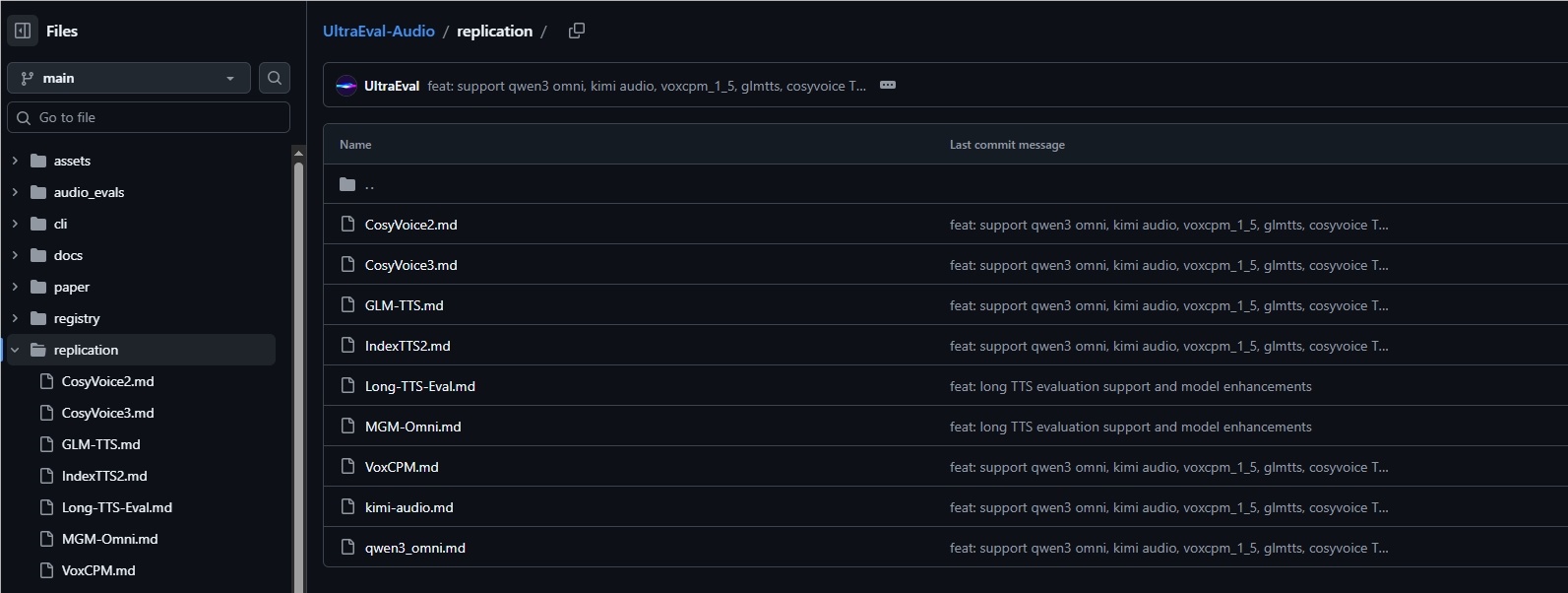Click the file icon beside qwen3_omni.md
The width and height of the screenshot is (1568, 593).
tap(347, 548)
